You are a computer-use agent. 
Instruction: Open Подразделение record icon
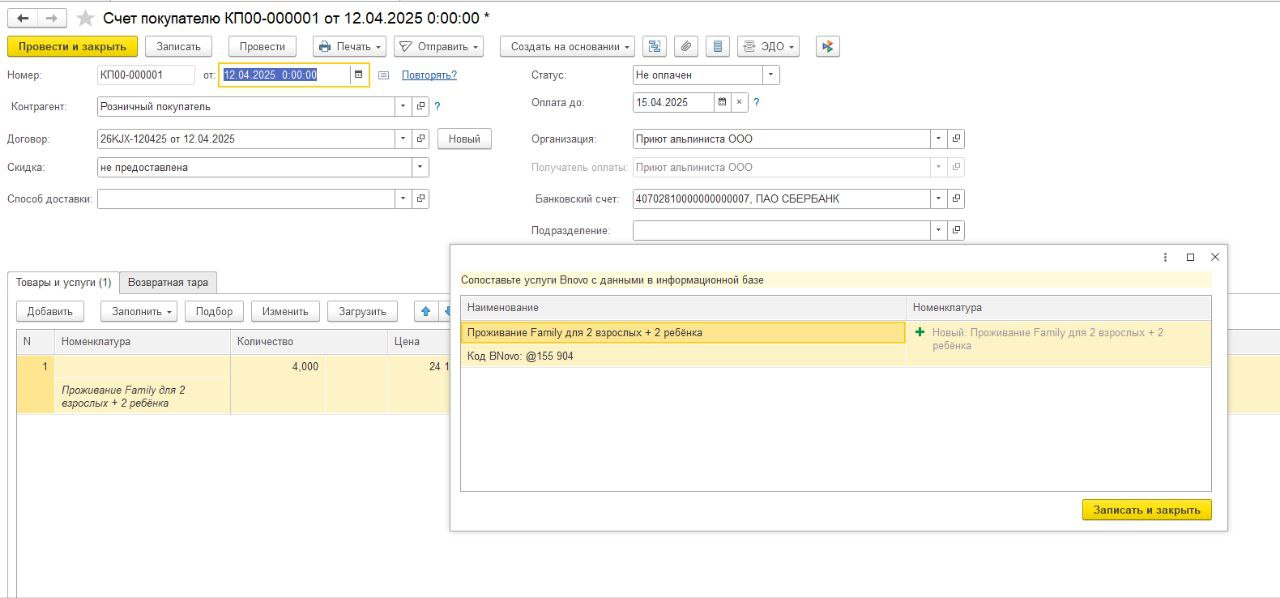956,230
